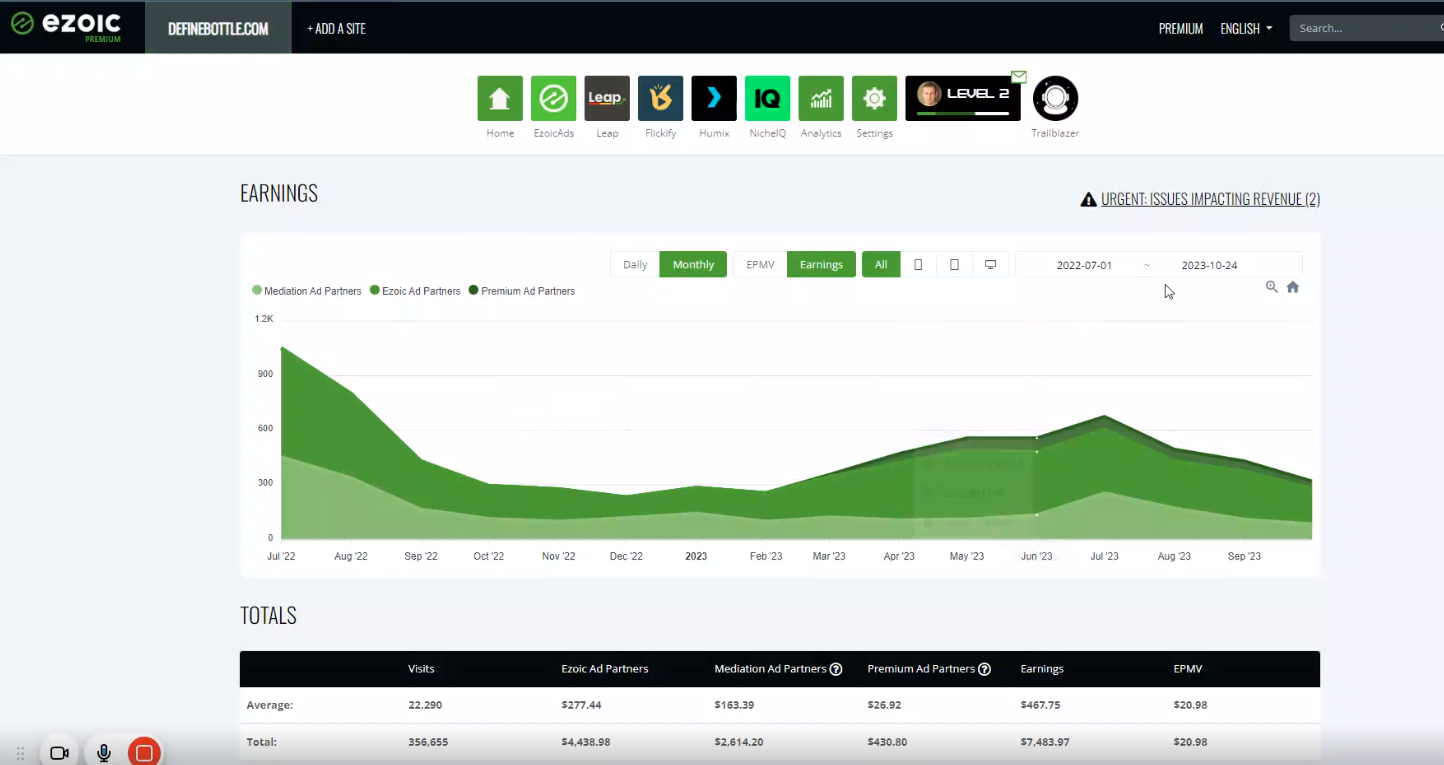
Task: Open the Level 2 profile badge
Action: [963, 98]
